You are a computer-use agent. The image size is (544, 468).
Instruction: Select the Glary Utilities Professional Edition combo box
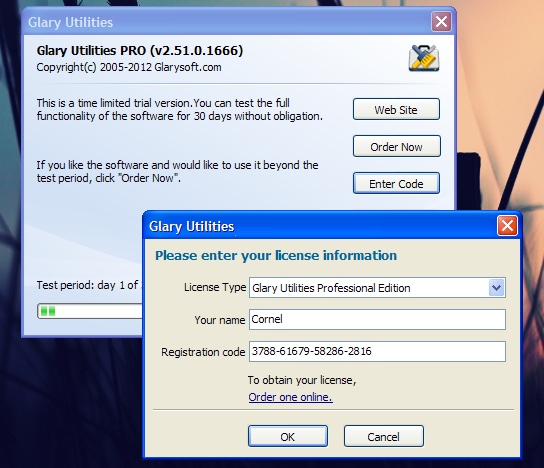[377, 288]
